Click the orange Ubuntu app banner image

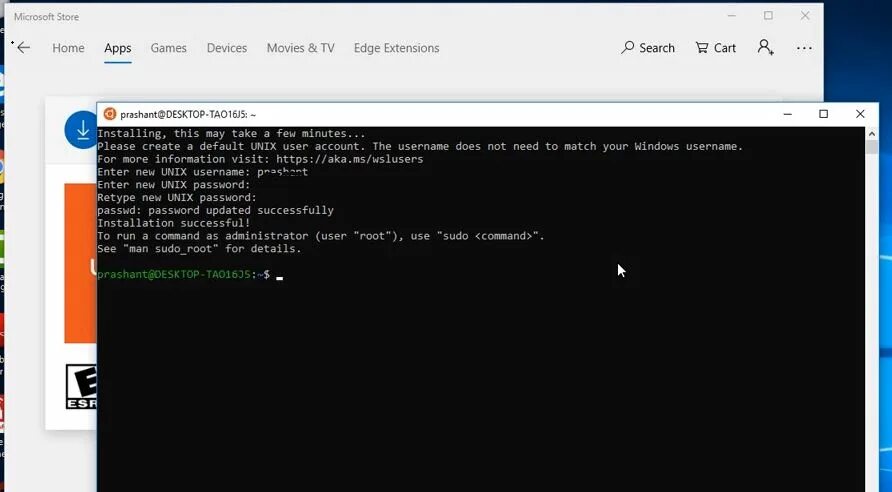80,263
